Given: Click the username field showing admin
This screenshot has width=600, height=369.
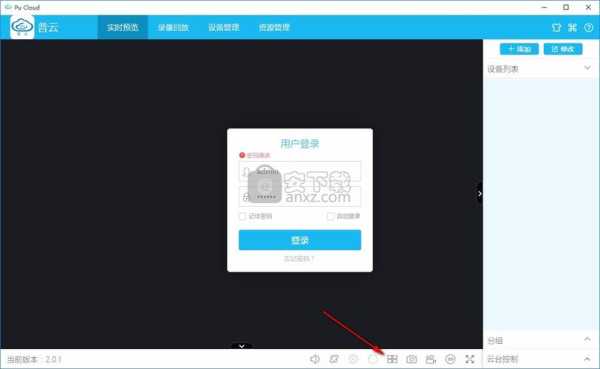Looking at the screenshot, I should click(300, 171).
